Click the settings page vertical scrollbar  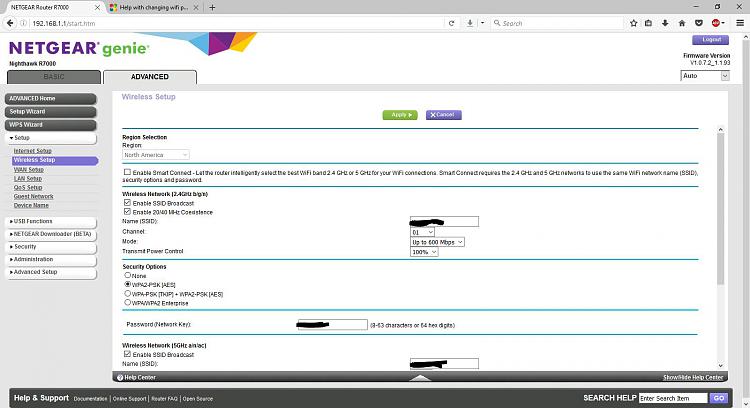720,210
